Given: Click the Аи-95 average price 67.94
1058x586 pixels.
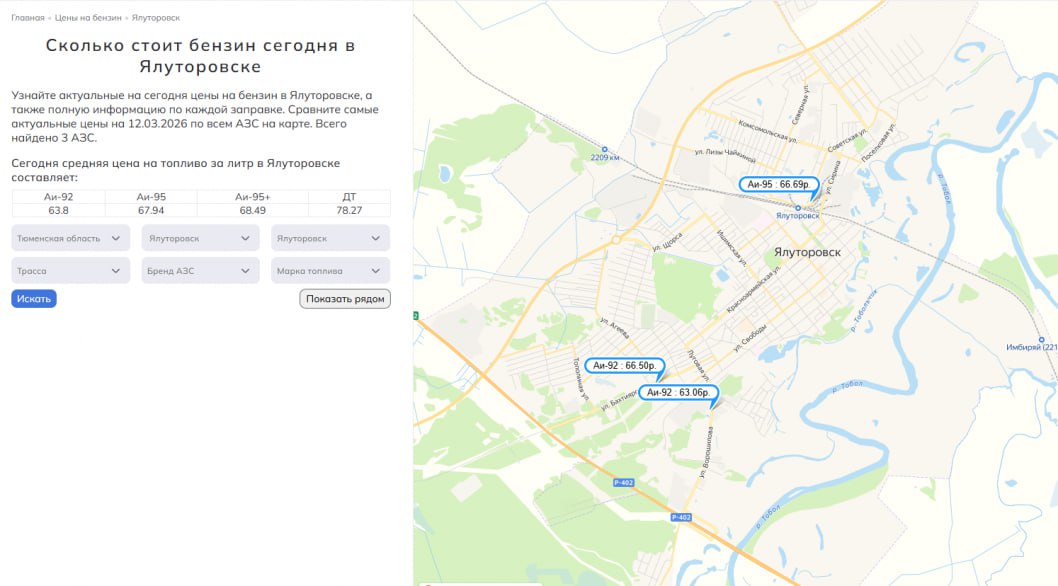Looking at the screenshot, I should (x=151, y=210).
